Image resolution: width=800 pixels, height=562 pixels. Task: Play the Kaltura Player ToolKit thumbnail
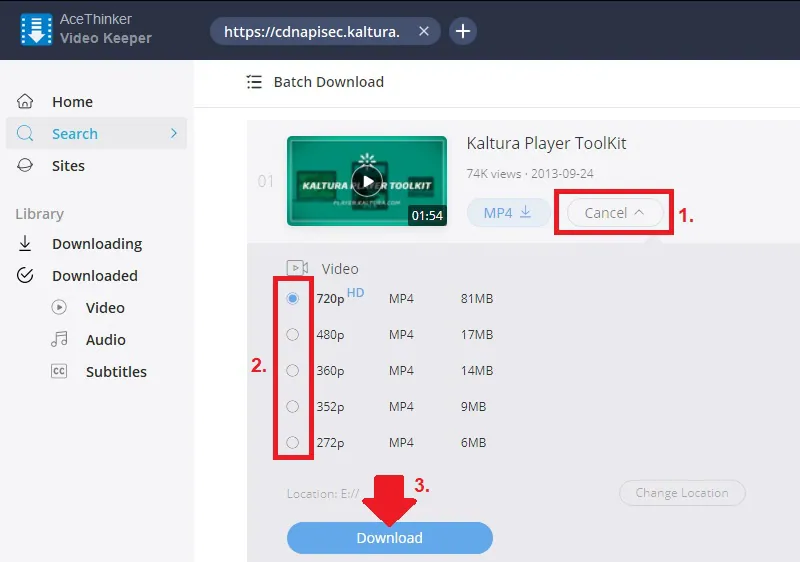point(367,181)
